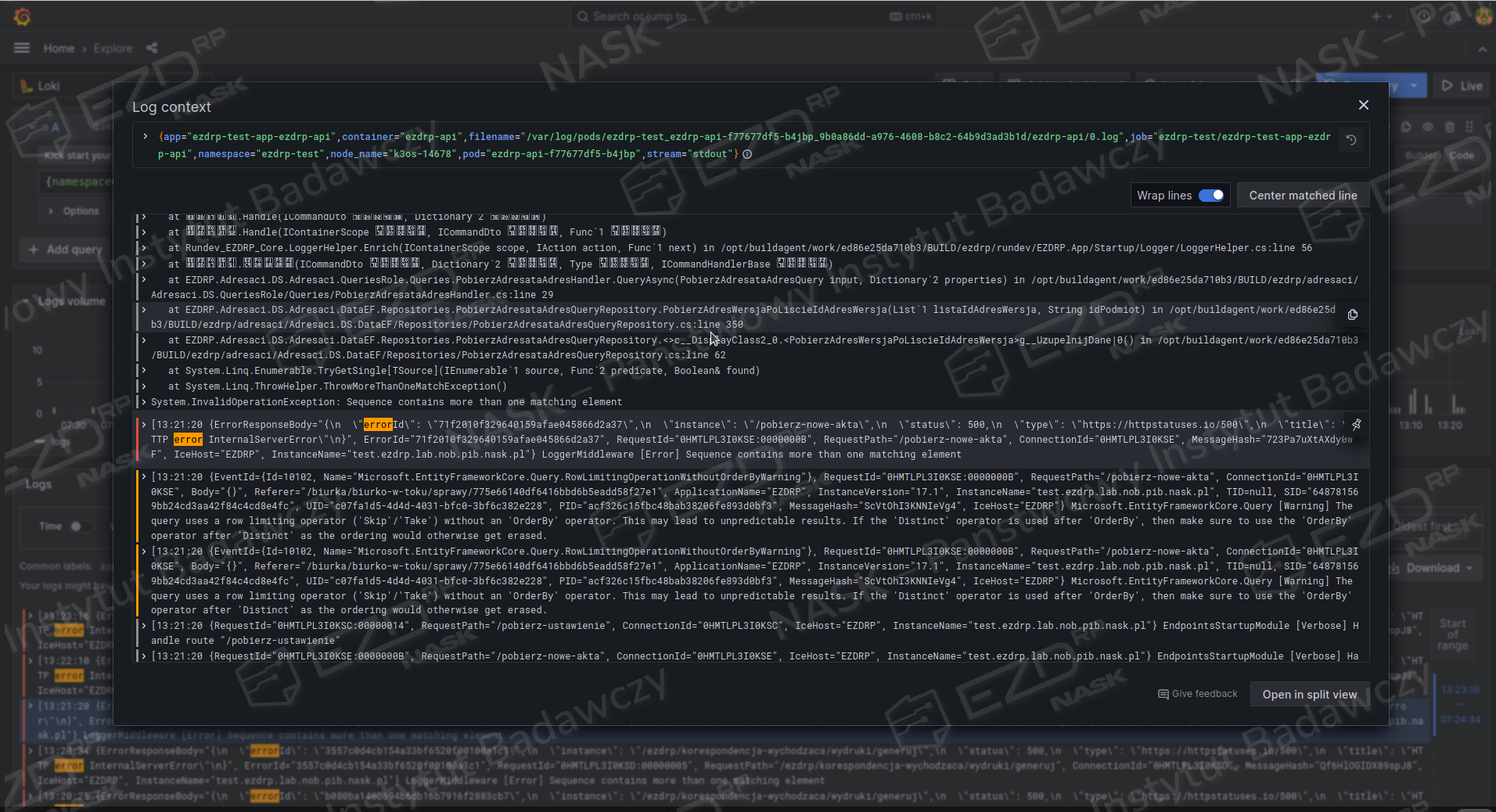The height and width of the screenshot is (812, 1496).
Task: Click the trash icon to remove query
Action: pyautogui.click(x=1449, y=127)
